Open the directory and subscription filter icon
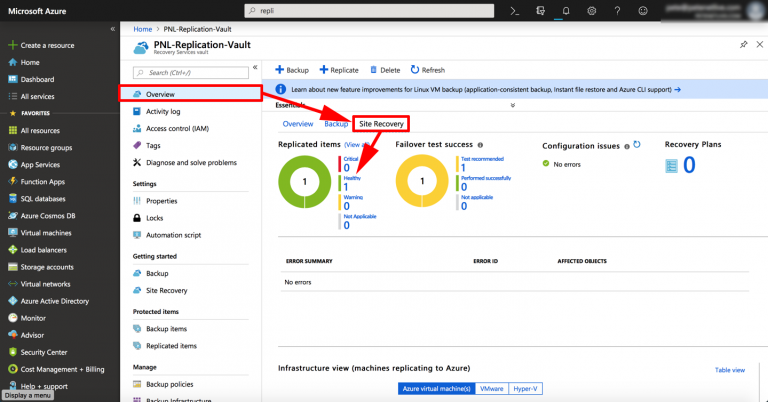Image resolution: width=768 pixels, height=402 pixels. pyautogui.click(x=540, y=11)
